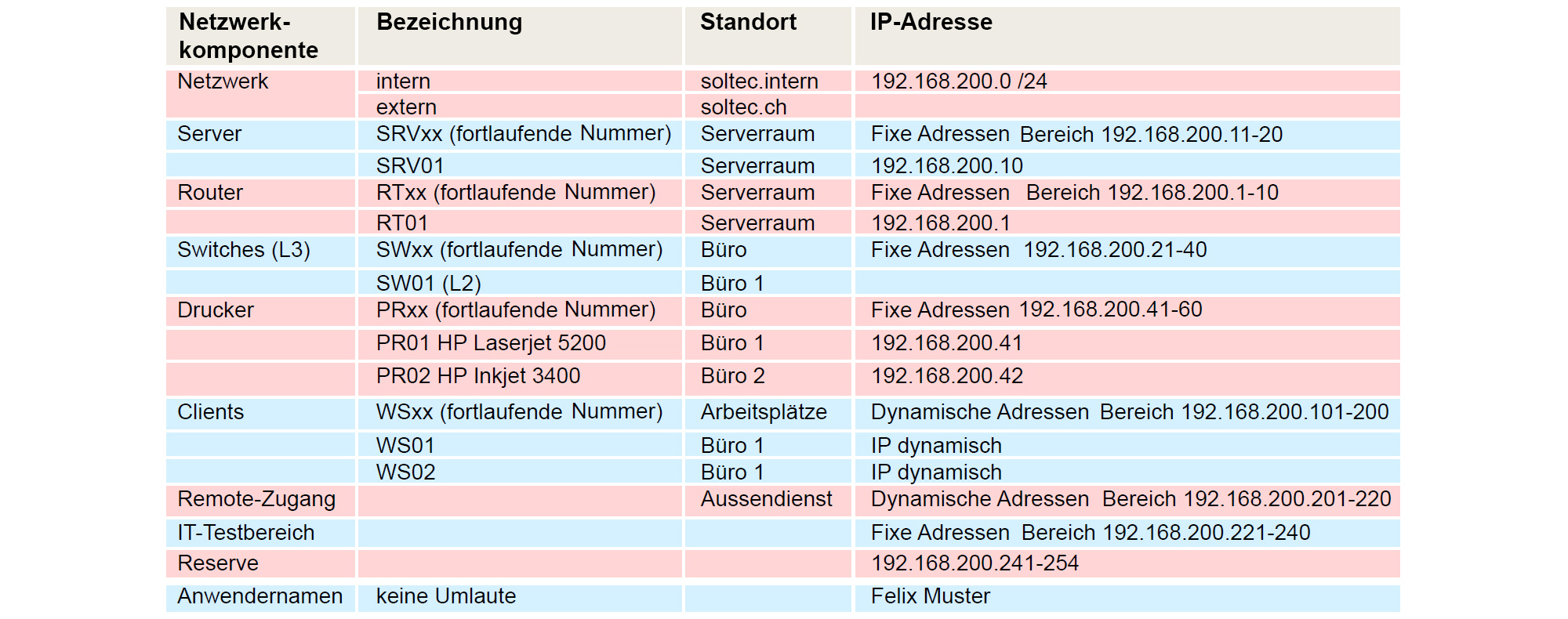Click the Bezeichnung column header
This screenshot has width=1568, height=619.
[449, 22]
